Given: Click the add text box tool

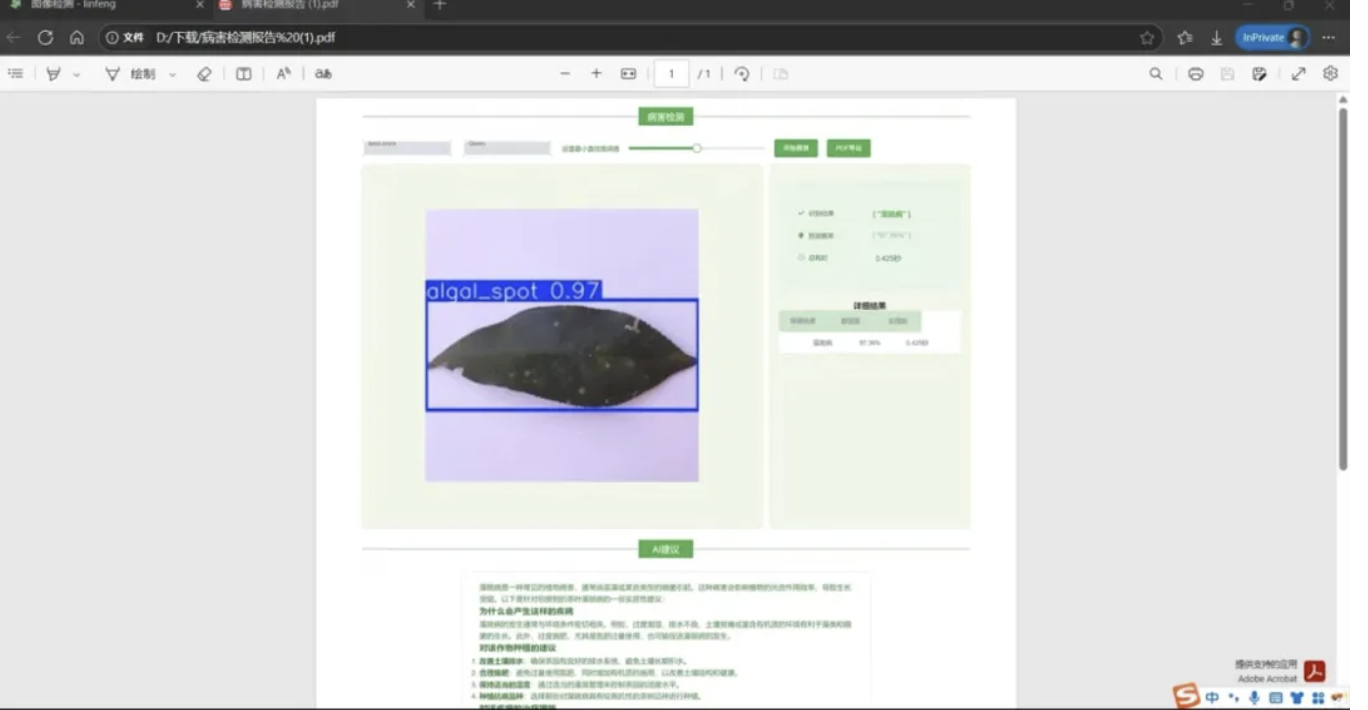Looking at the screenshot, I should coord(243,74).
